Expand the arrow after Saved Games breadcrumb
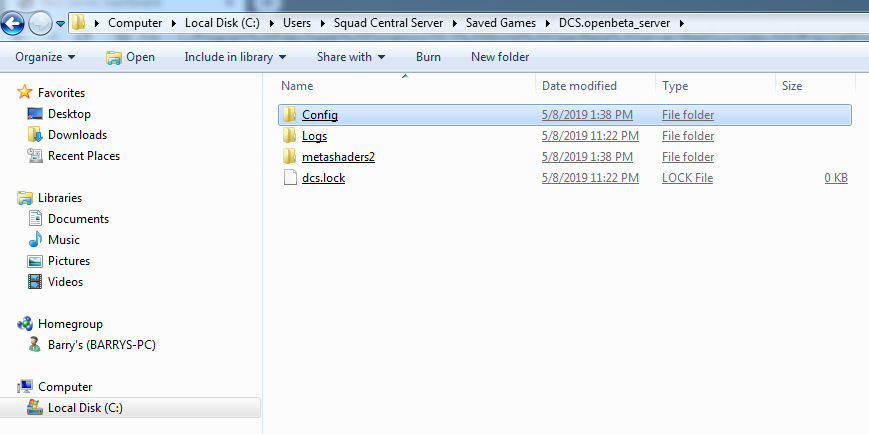 click(548, 23)
